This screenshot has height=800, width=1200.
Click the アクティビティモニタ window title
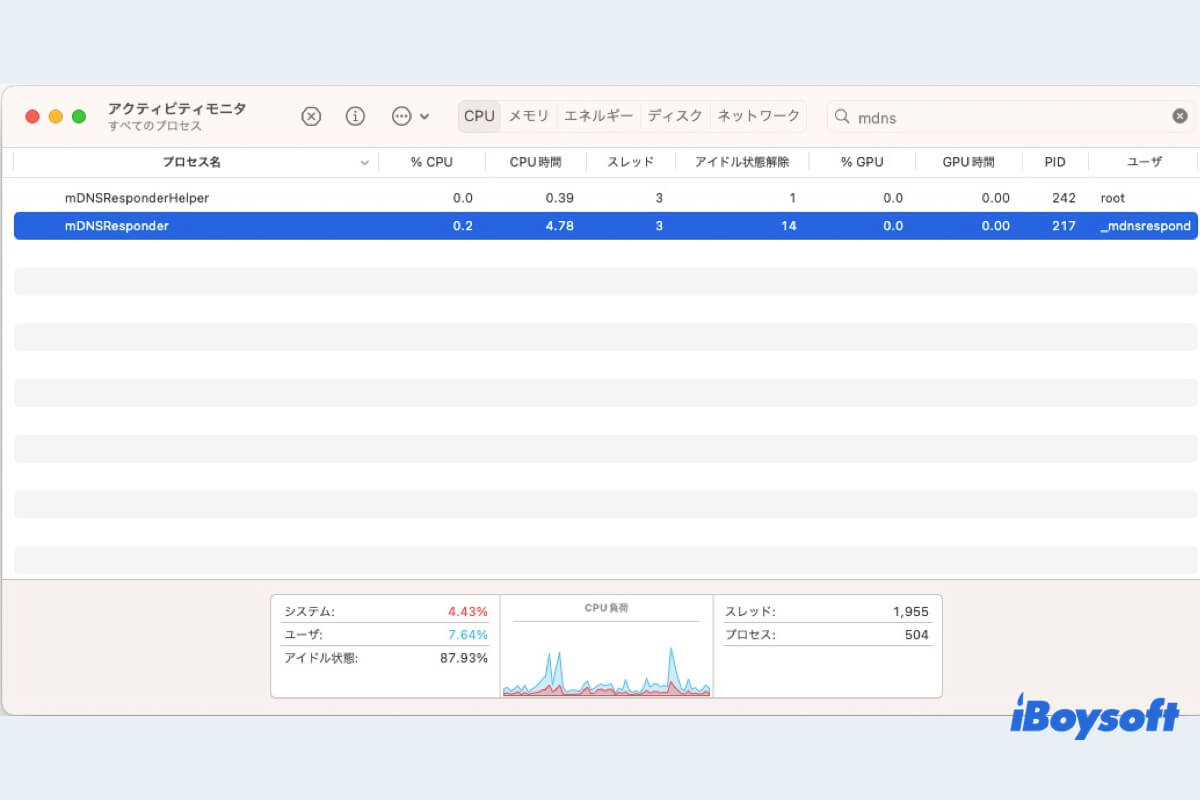pos(177,108)
